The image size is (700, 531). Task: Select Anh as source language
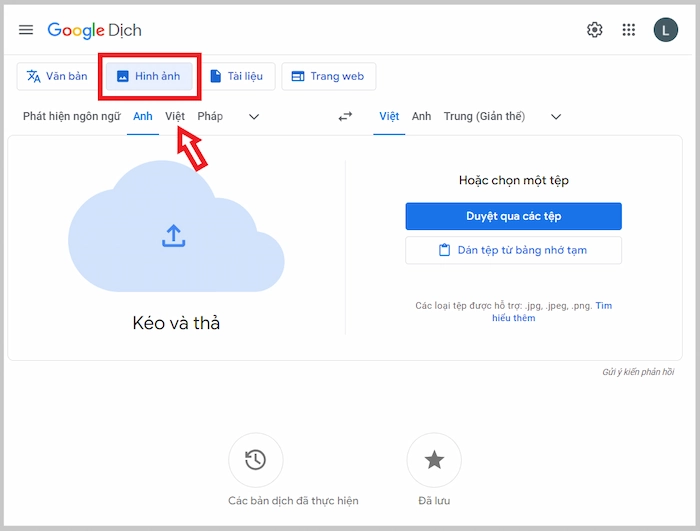point(143,117)
